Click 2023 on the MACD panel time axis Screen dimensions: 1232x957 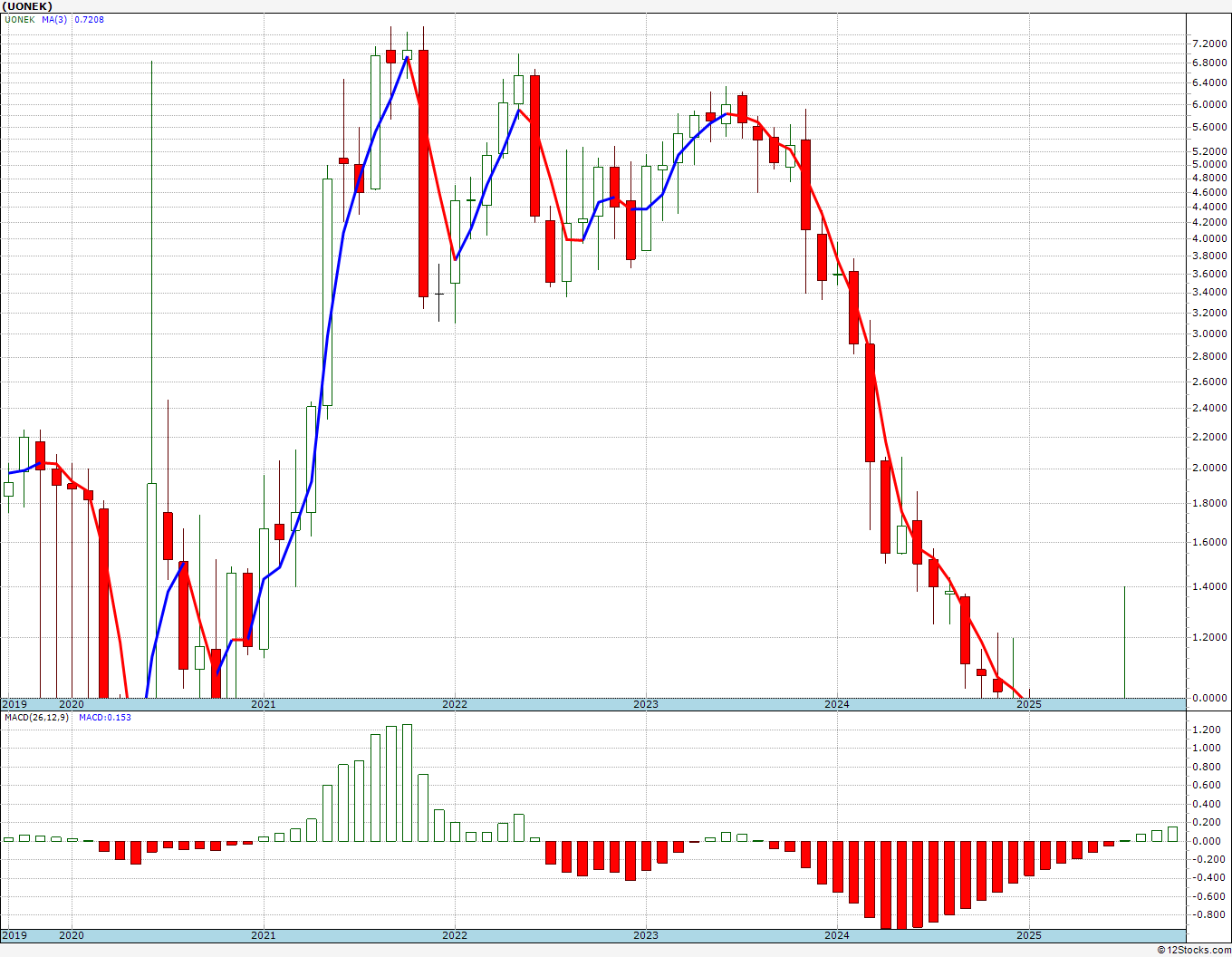pyautogui.click(x=645, y=935)
